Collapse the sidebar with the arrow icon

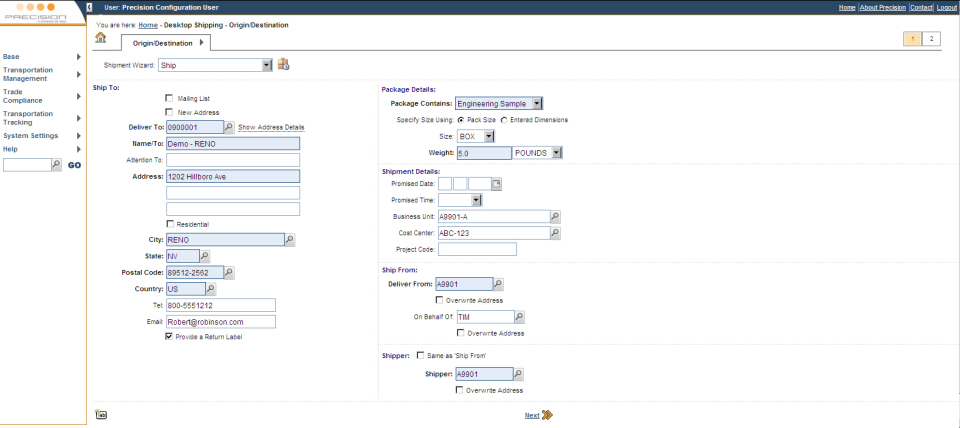(89, 7)
